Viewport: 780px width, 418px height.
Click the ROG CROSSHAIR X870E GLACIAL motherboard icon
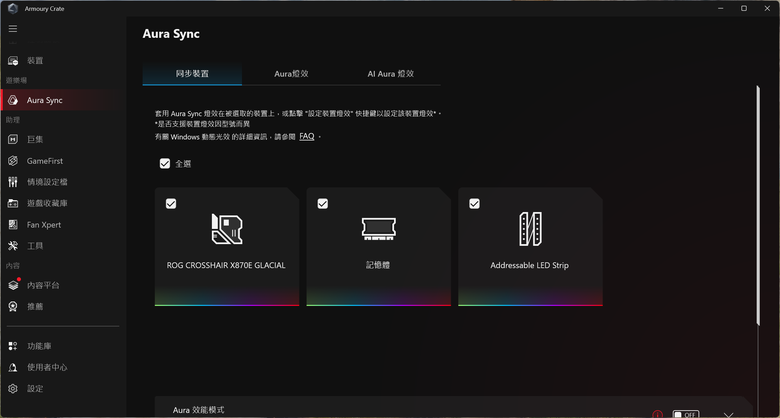tap(227, 229)
